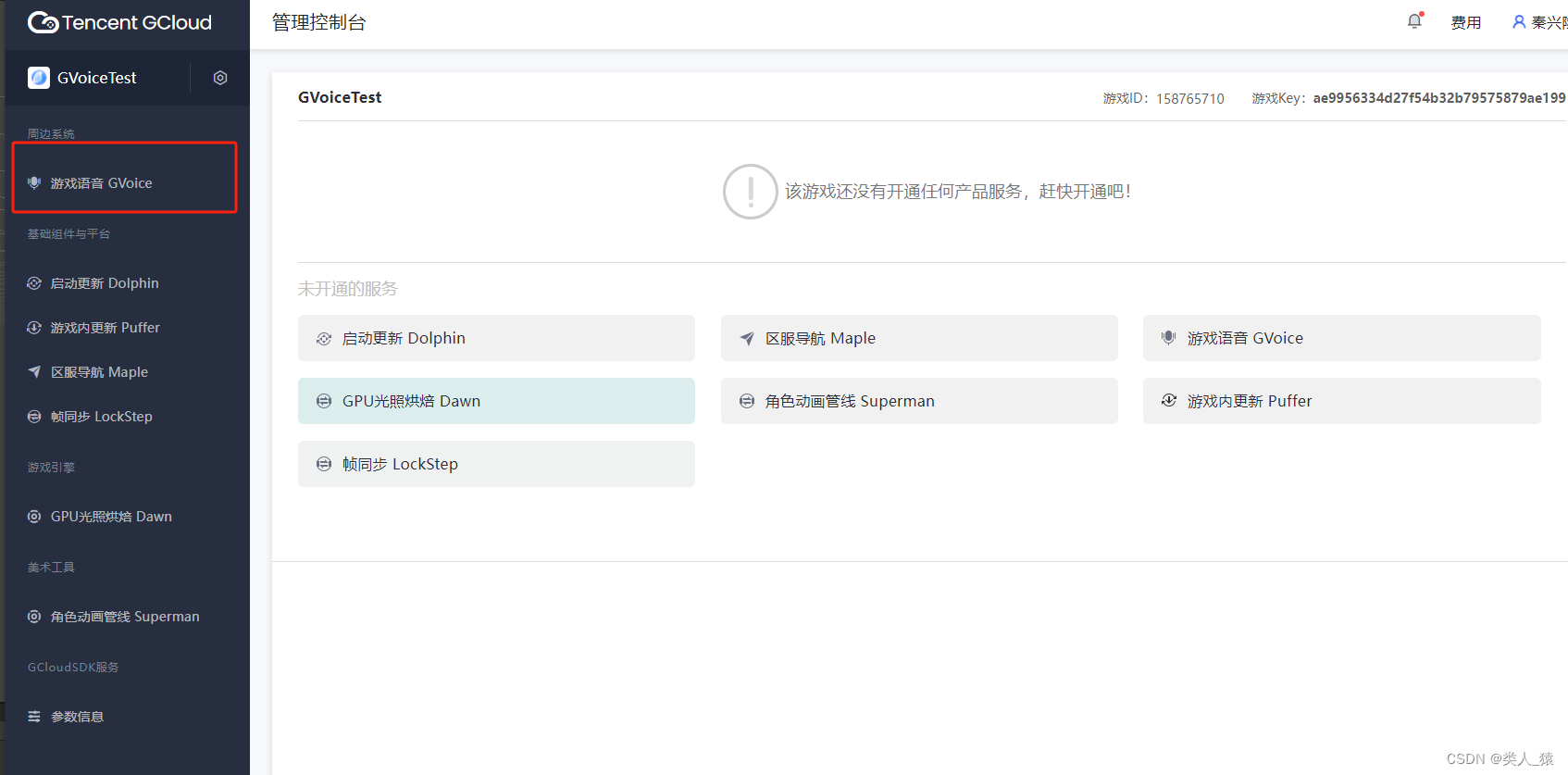Activate the 角色动画管线 Superman service card
The width and height of the screenshot is (1568, 775).
point(919,401)
